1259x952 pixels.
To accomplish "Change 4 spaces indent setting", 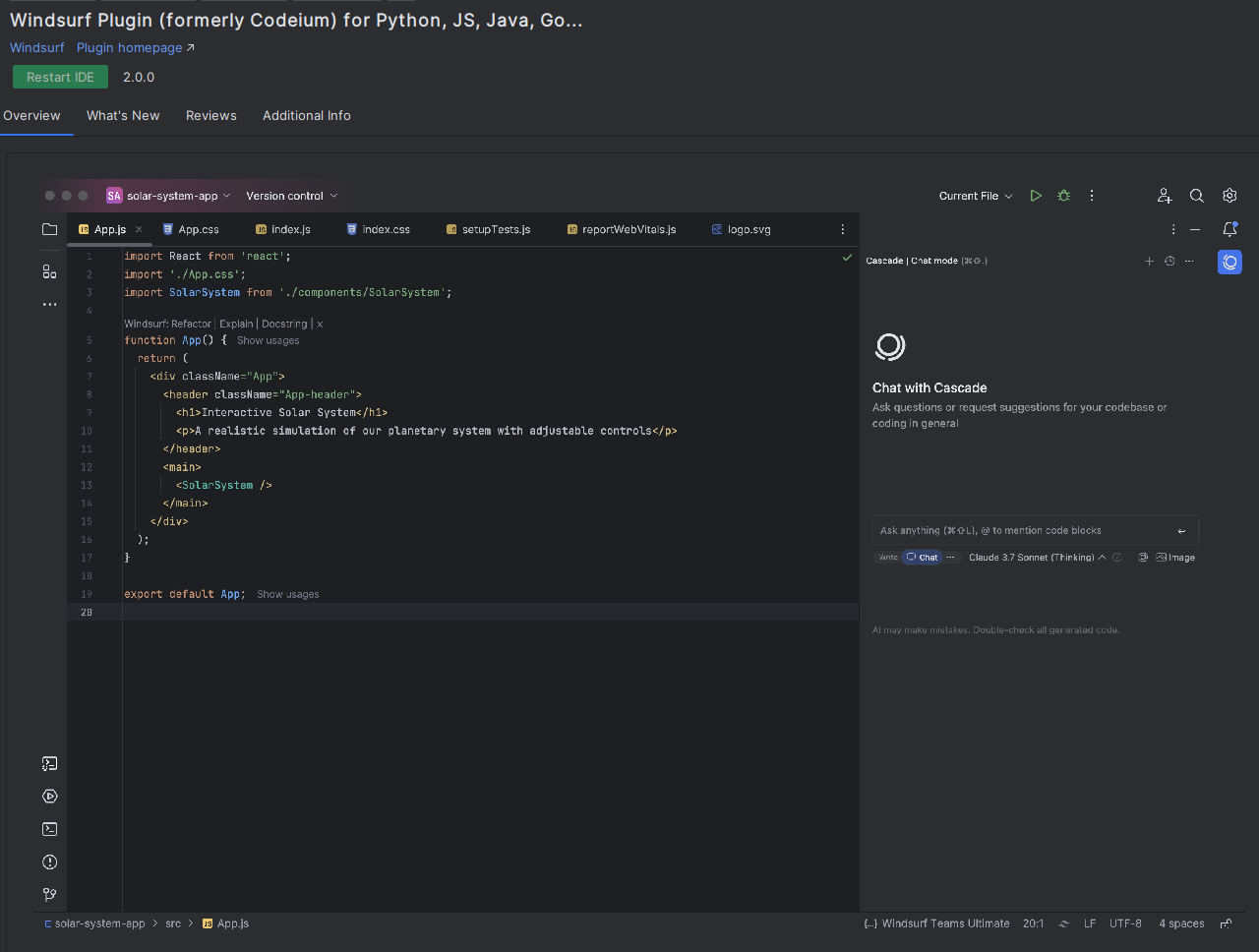I will click(x=1181, y=924).
